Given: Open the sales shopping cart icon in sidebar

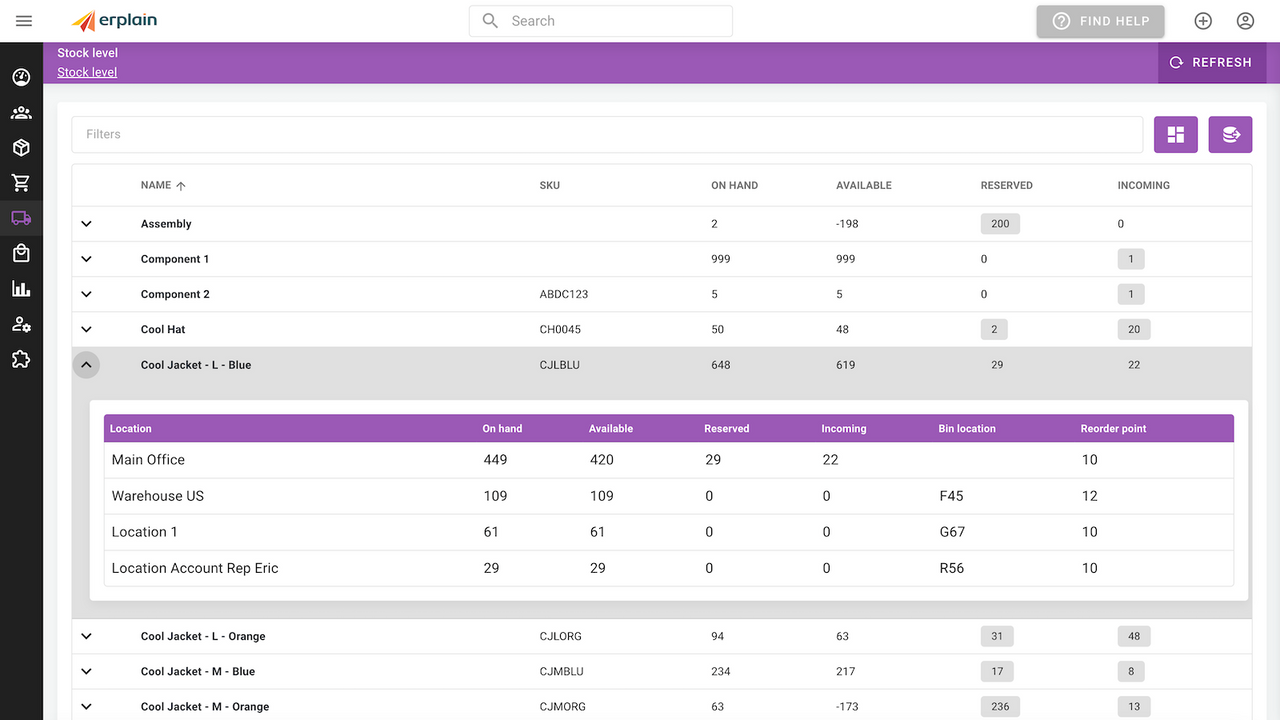Looking at the screenshot, I should tap(21, 183).
